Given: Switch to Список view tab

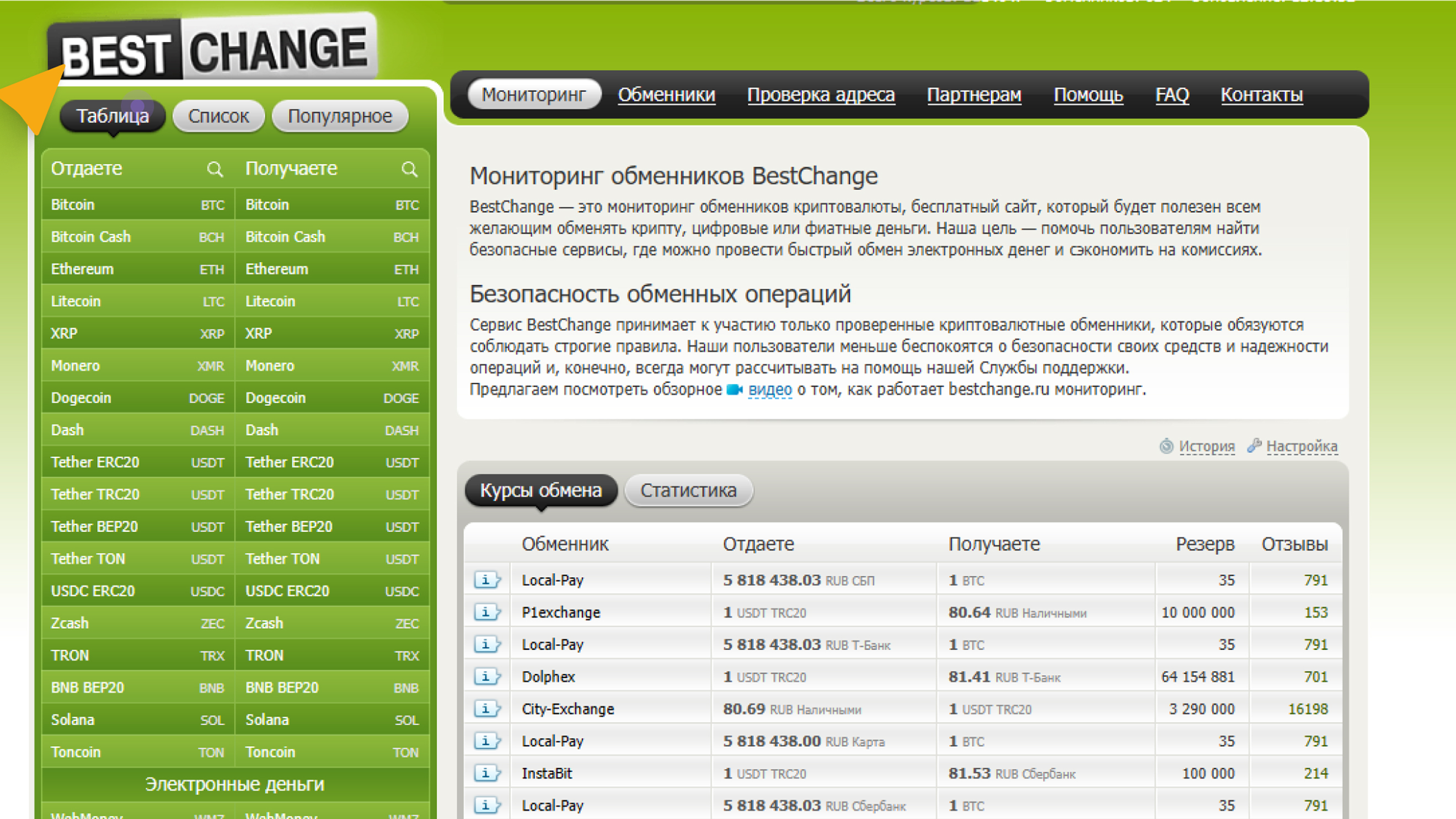Looking at the screenshot, I should coord(218,116).
